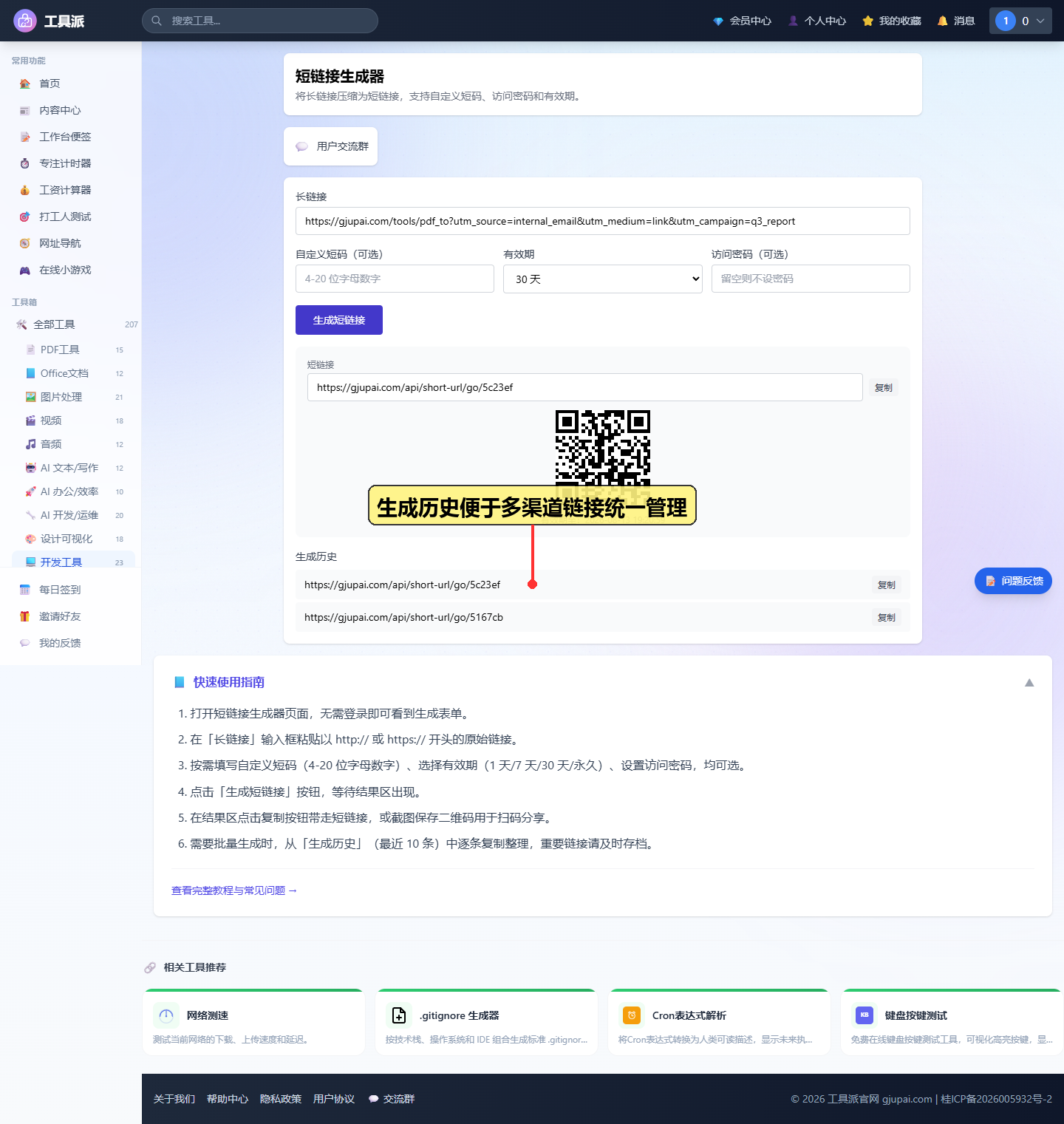Open 在线小游戏 gamepad icon
Image resolution: width=1064 pixels, height=1124 pixels.
pyautogui.click(x=25, y=270)
